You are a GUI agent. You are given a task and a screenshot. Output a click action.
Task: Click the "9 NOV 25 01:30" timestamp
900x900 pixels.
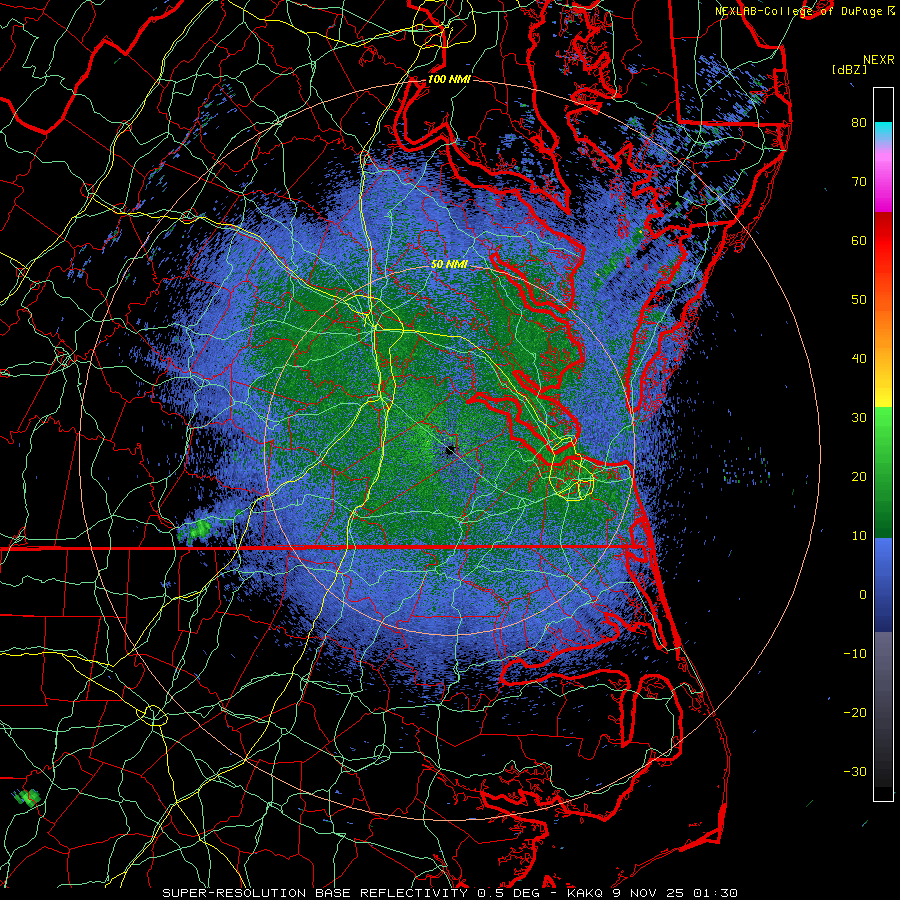(x=676, y=893)
